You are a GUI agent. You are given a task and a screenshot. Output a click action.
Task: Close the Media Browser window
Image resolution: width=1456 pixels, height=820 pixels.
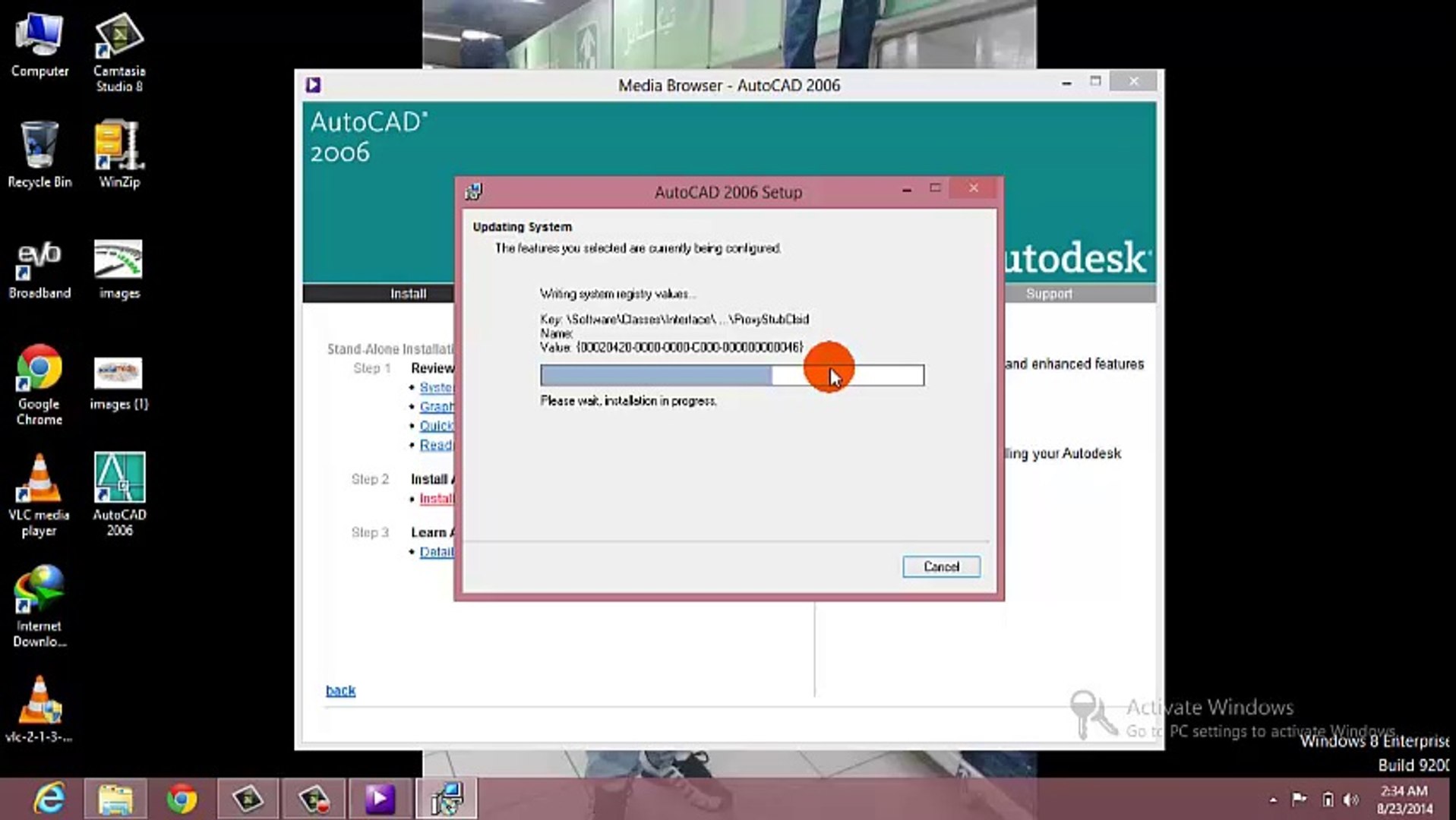tap(1134, 81)
